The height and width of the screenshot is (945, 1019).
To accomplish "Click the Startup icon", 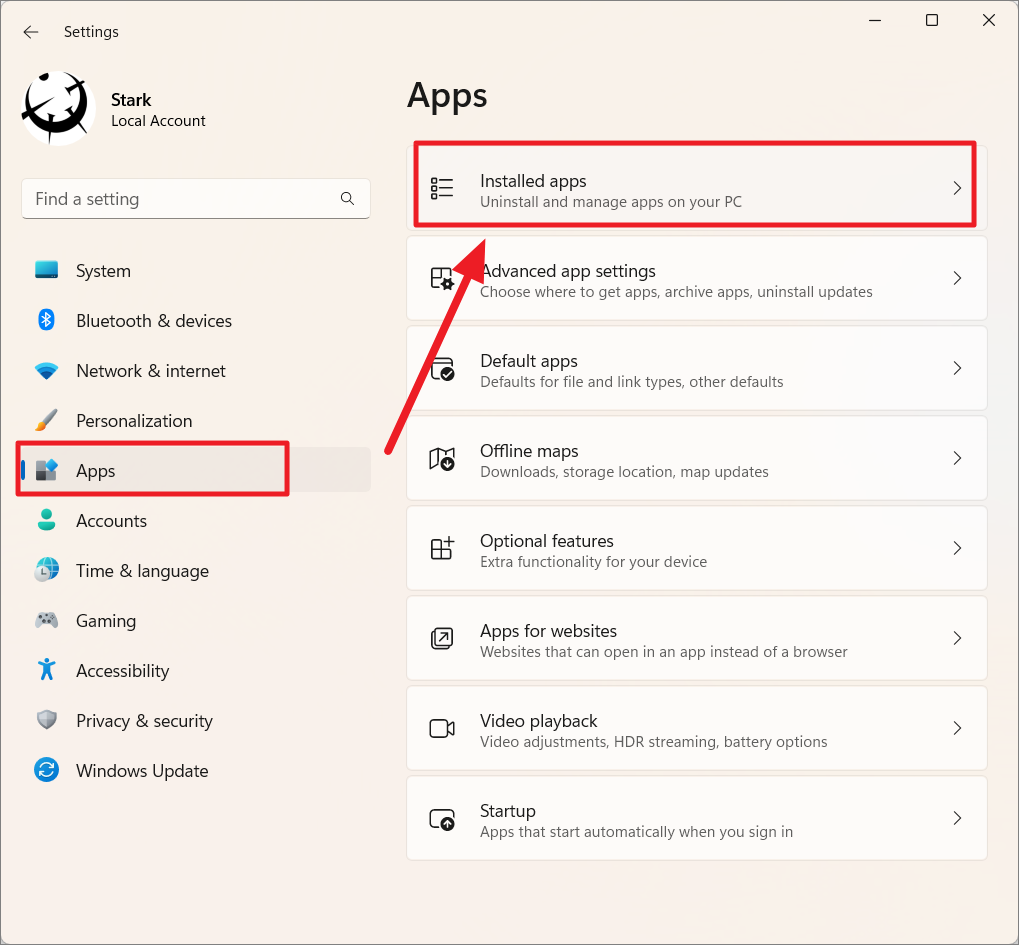I will click(x=441, y=818).
